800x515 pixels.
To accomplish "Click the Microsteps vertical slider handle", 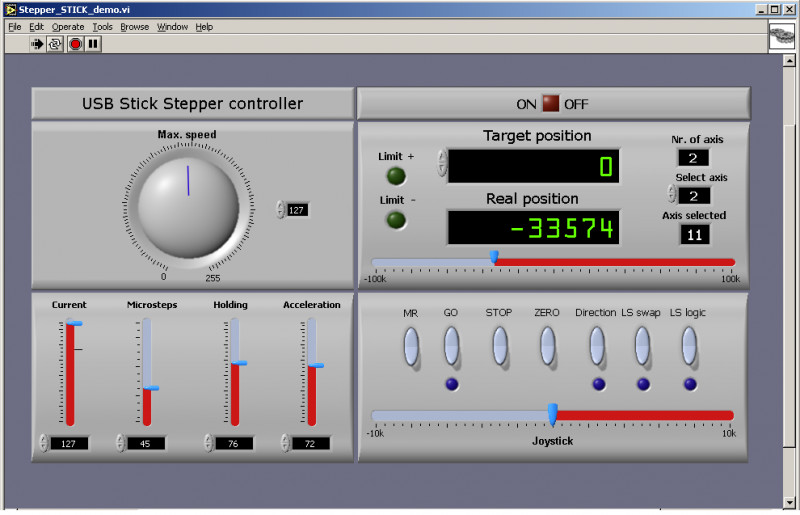I will click(151, 388).
